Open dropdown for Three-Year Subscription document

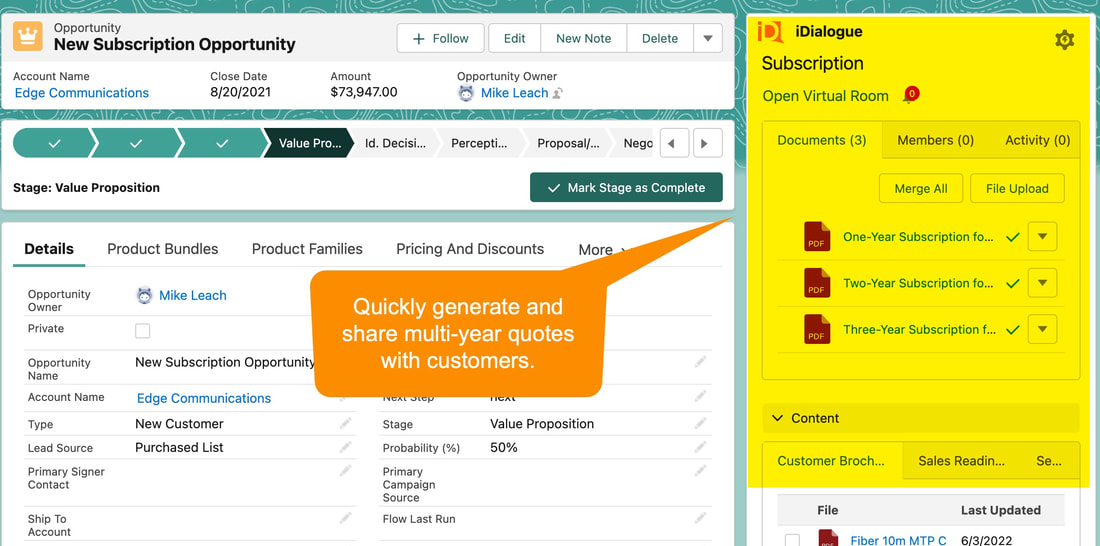point(1042,329)
